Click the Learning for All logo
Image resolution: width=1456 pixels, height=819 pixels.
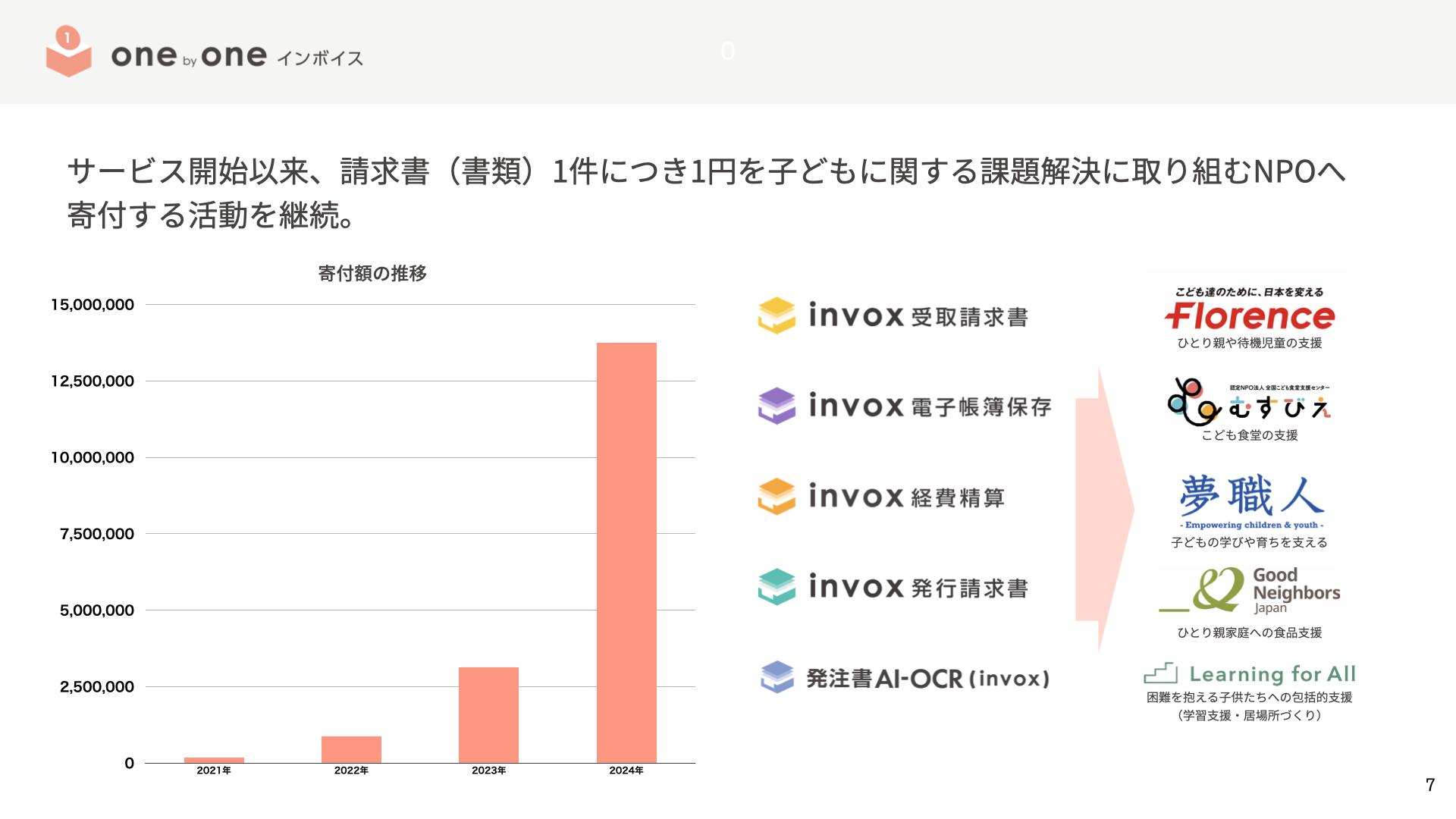[x=1250, y=673]
